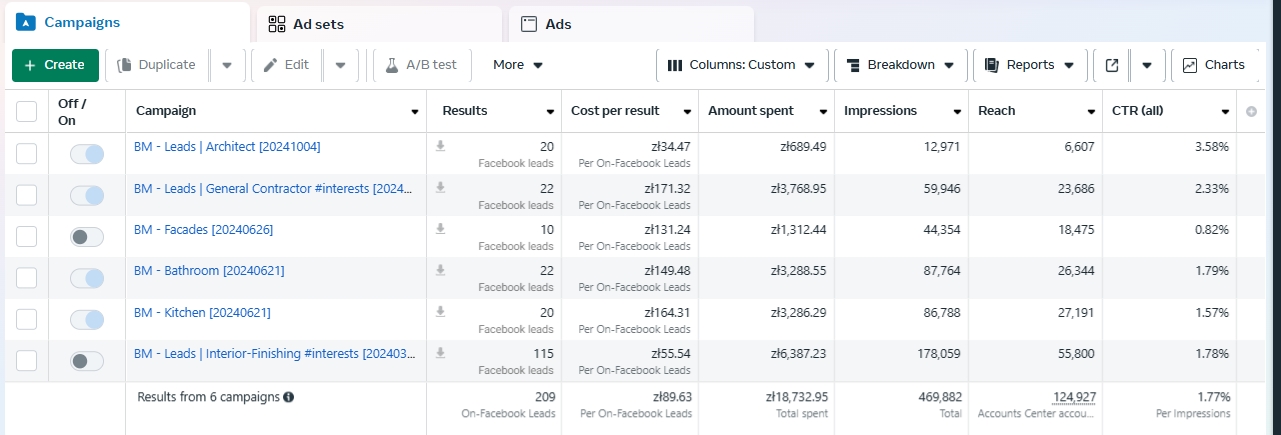The width and height of the screenshot is (1281, 435).
Task: Open the Breakdown dropdown
Action: 901,65
